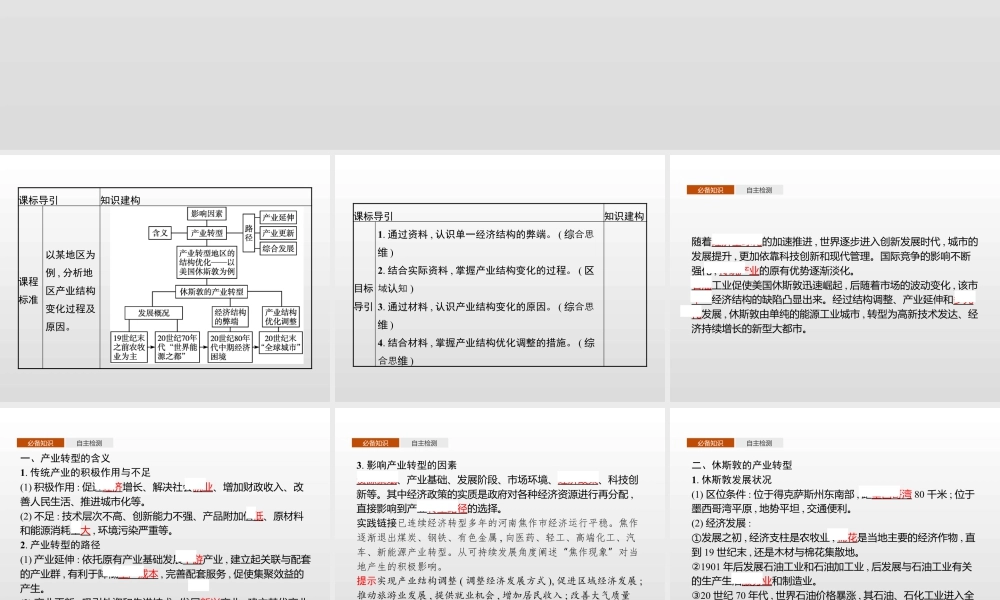This screenshot has height=600, width=1000.
Task: Click the 含义 box beside 产业转型
Action: pyautogui.click(x=160, y=233)
